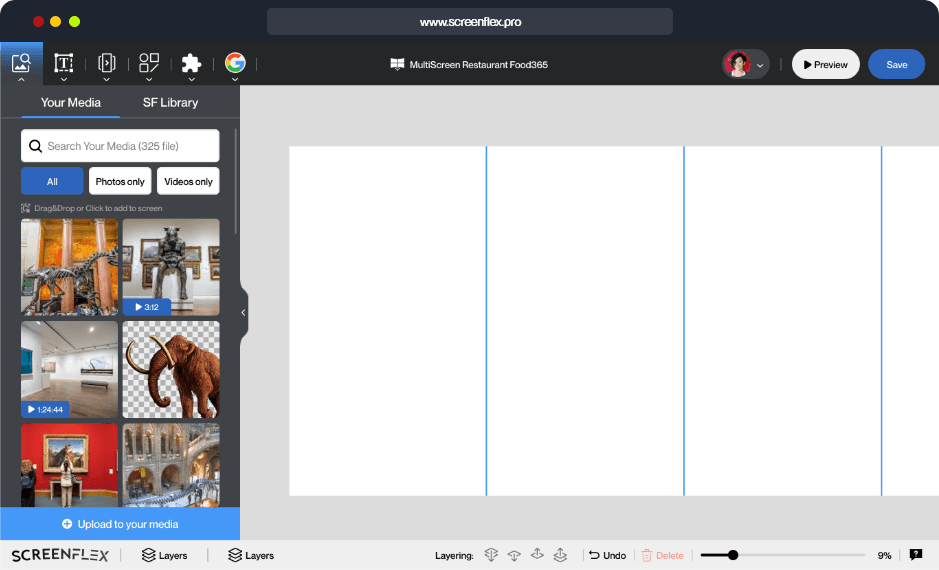The width and height of the screenshot is (939, 570).
Task: Open the Google integration icon
Action: (235, 63)
